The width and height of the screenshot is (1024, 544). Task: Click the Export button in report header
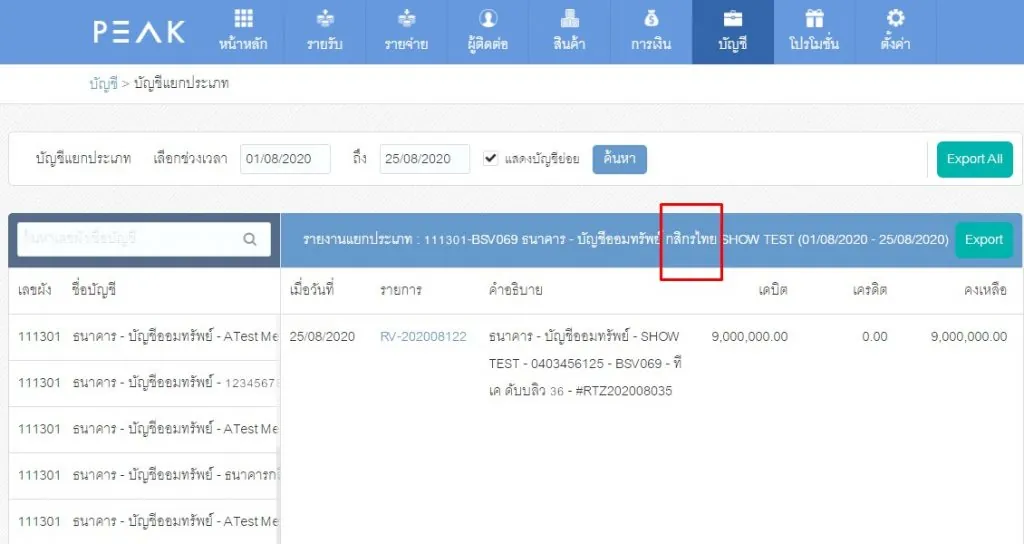[x=984, y=240]
